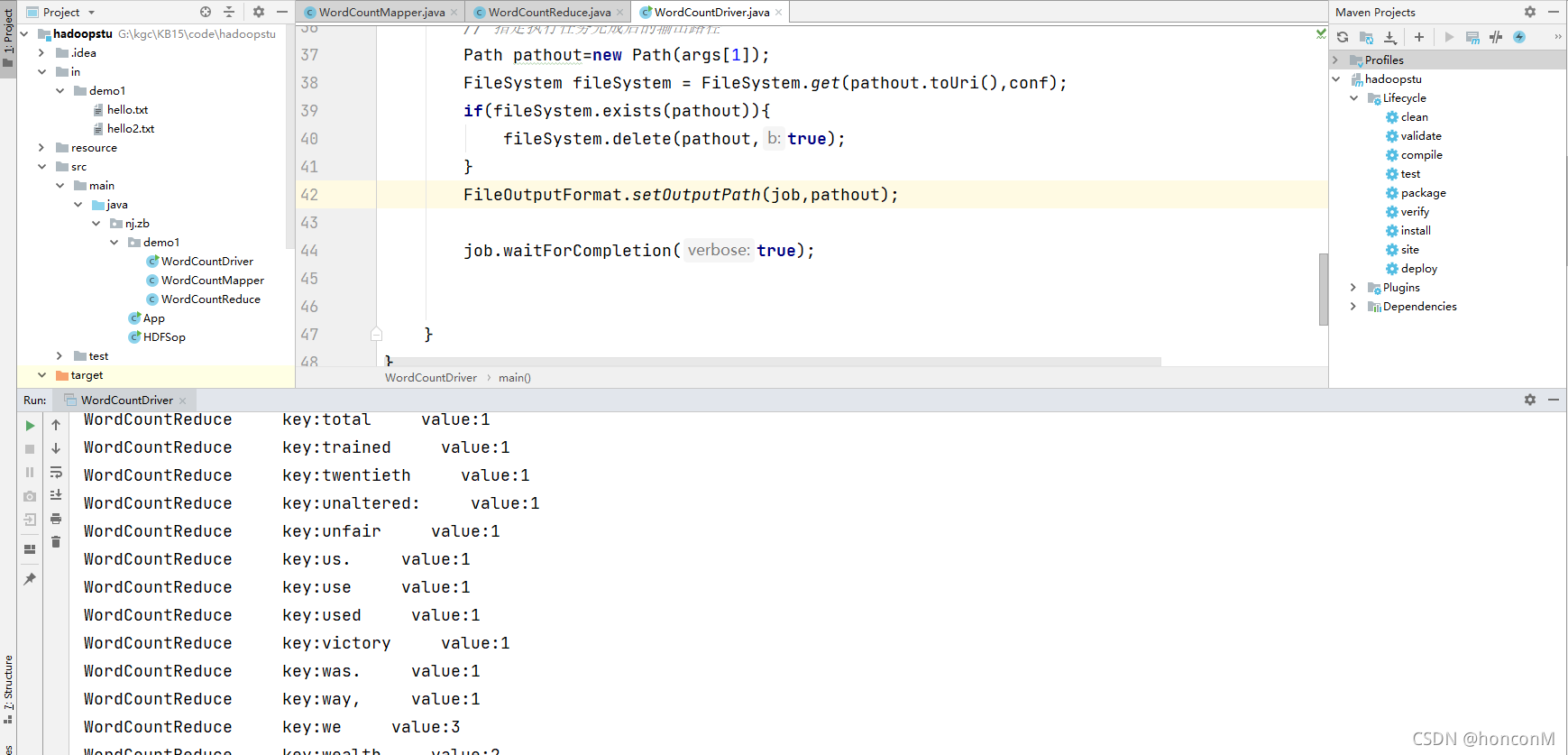This screenshot has height=755, width=1568.
Task: Hide the Maven Projects panel
Action: (x=1554, y=12)
